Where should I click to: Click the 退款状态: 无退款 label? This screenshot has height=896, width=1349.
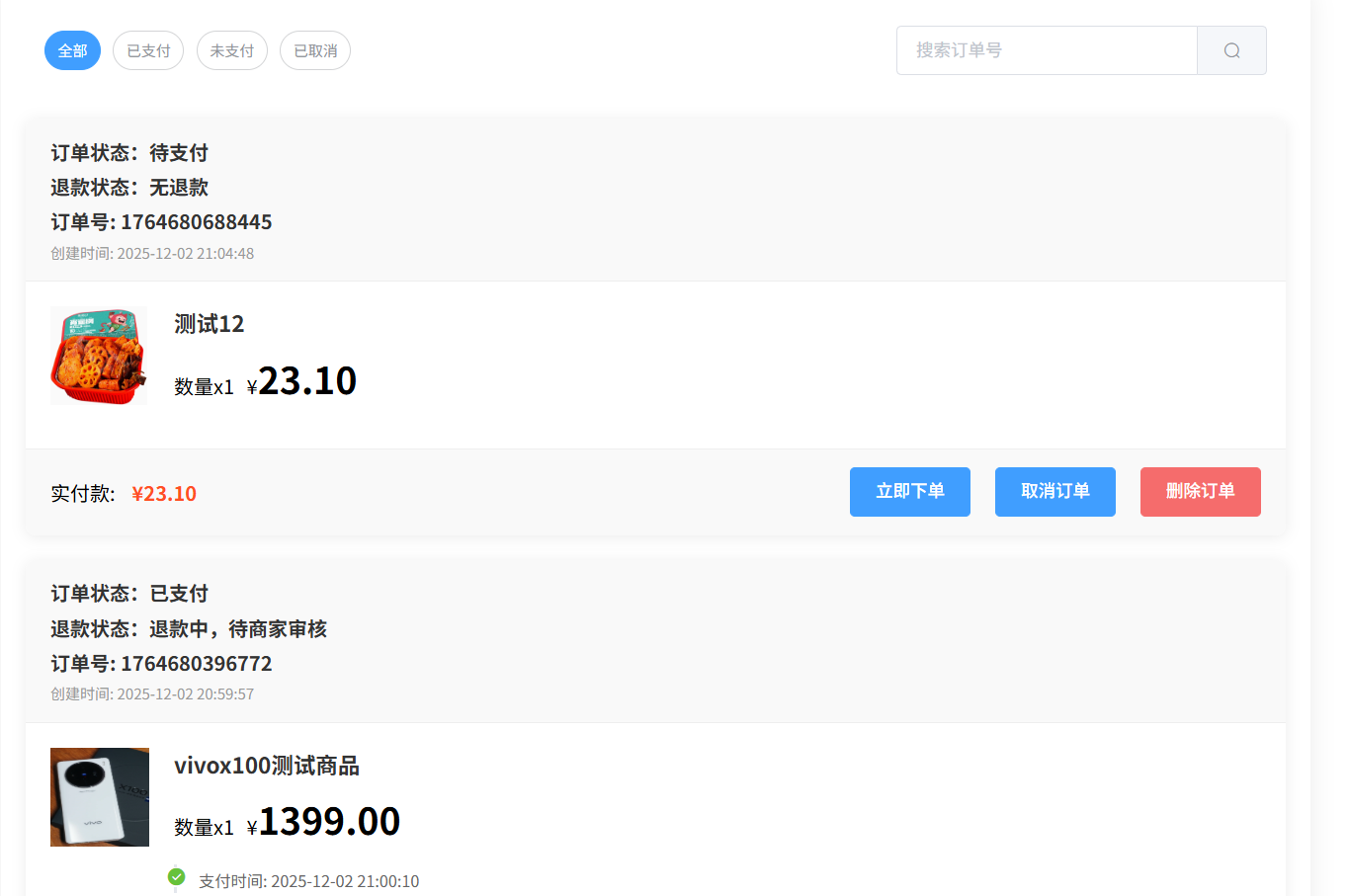[129, 188]
